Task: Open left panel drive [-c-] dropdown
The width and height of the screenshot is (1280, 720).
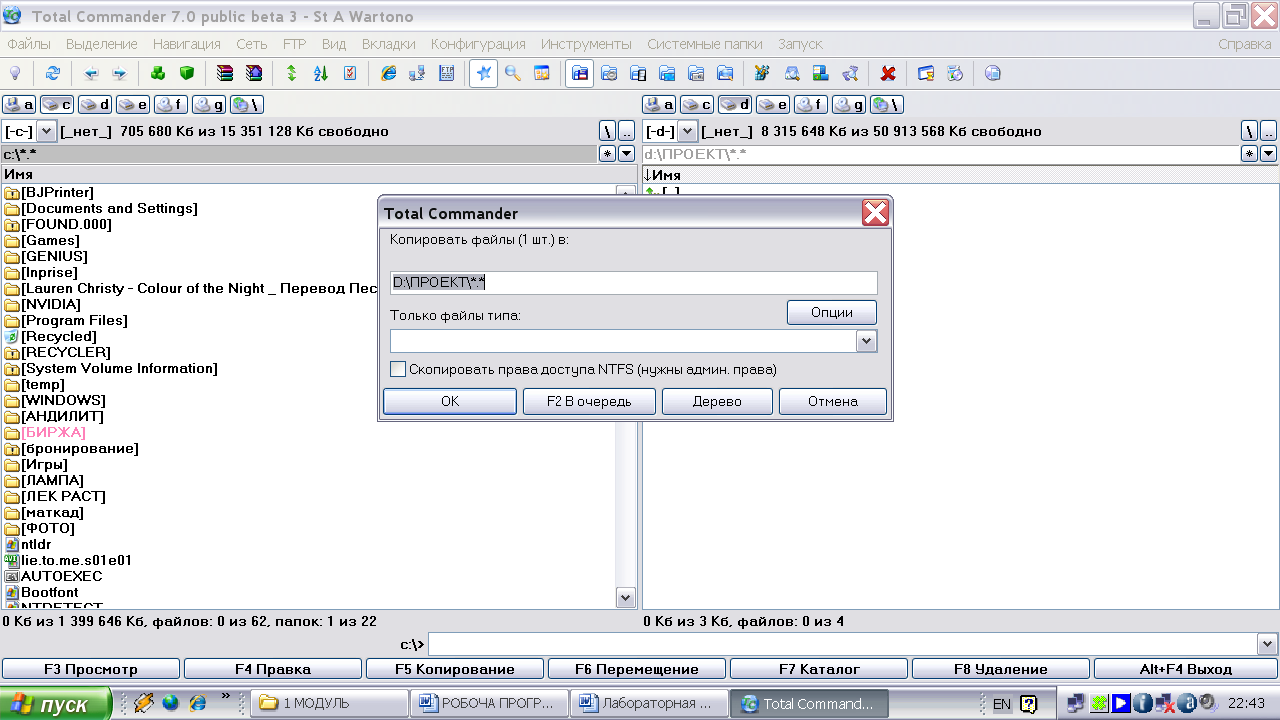Action: (x=46, y=131)
